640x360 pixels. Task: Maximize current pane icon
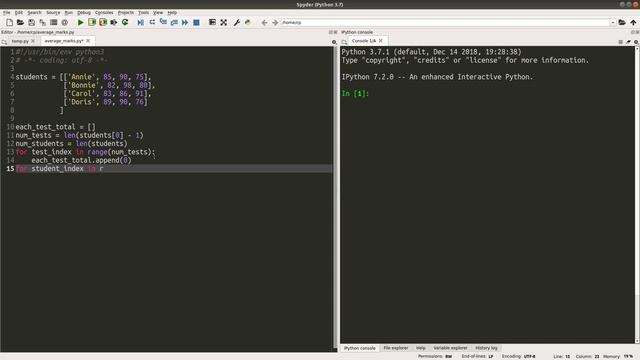point(212,22)
